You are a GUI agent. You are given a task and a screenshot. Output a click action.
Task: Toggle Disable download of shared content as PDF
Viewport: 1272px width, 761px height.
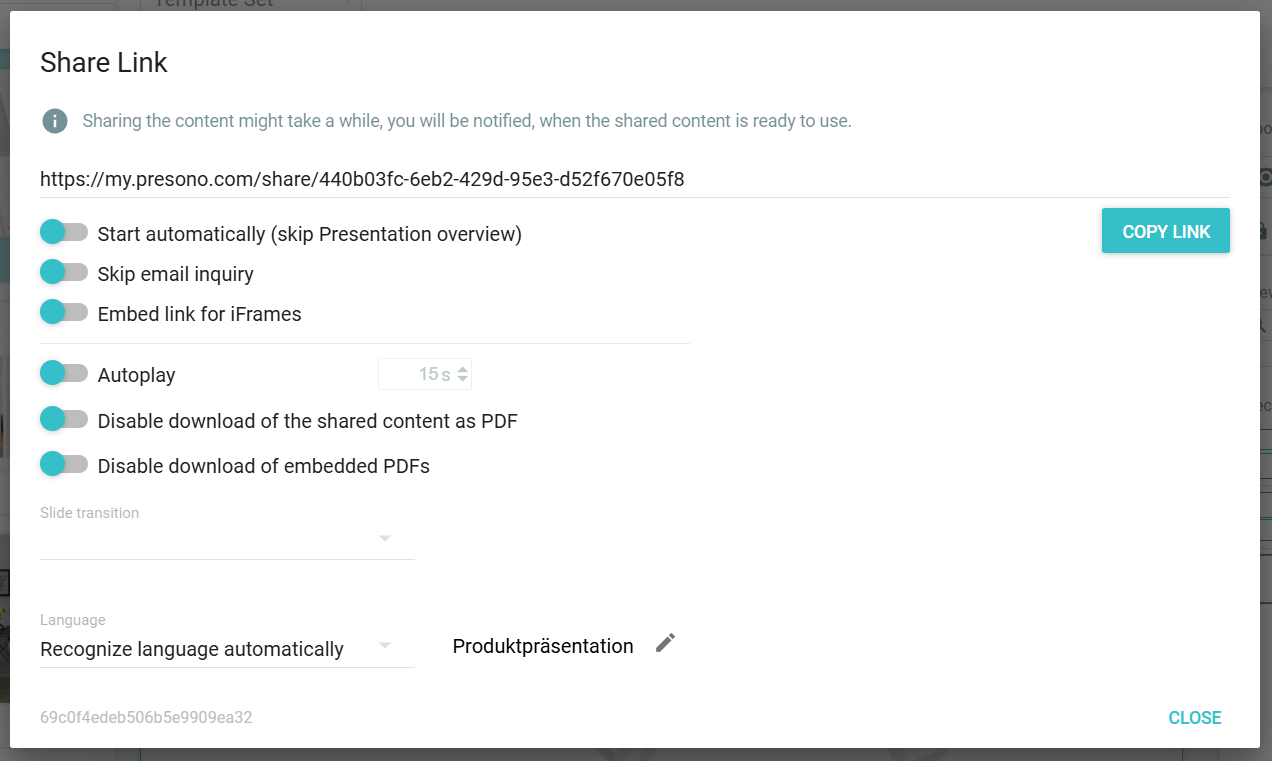[64, 419]
